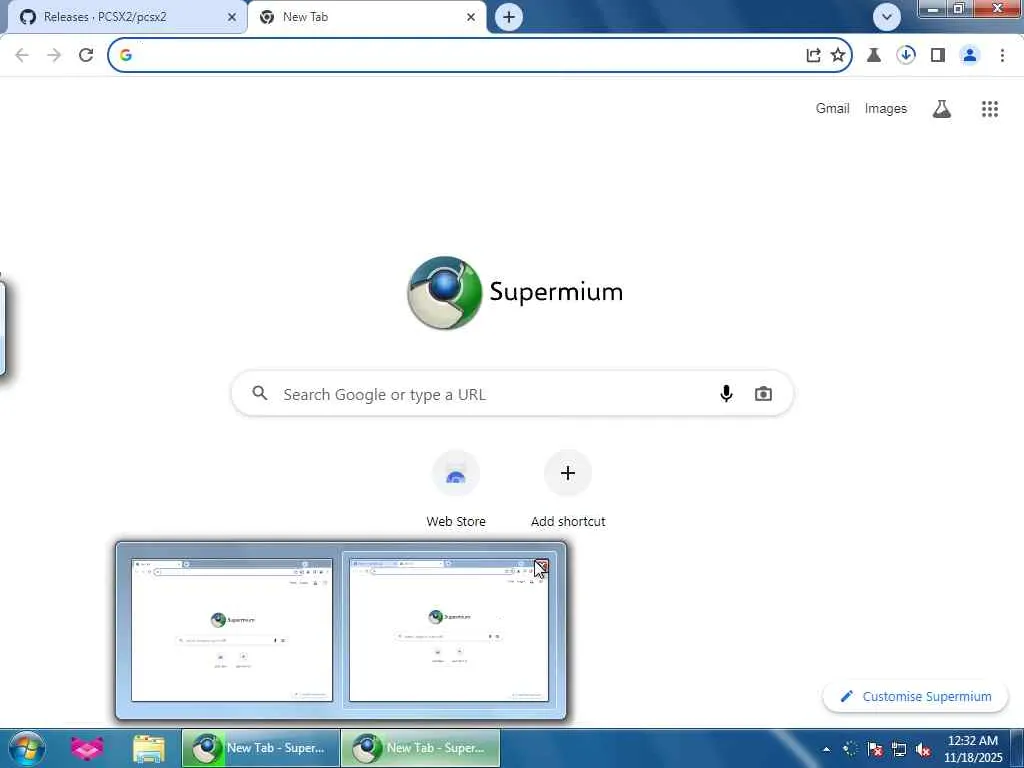
Task: Click Customise Supermium button
Action: (916, 696)
